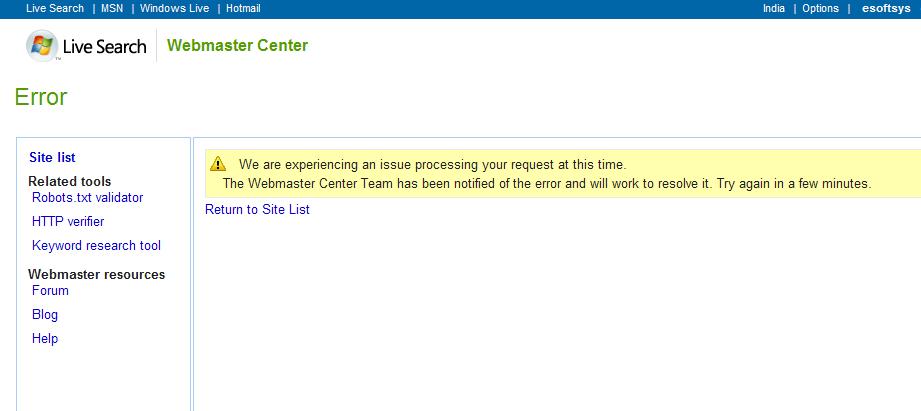Open Hotmail from the top bar
This screenshot has height=411, width=921.
click(x=243, y=9)
